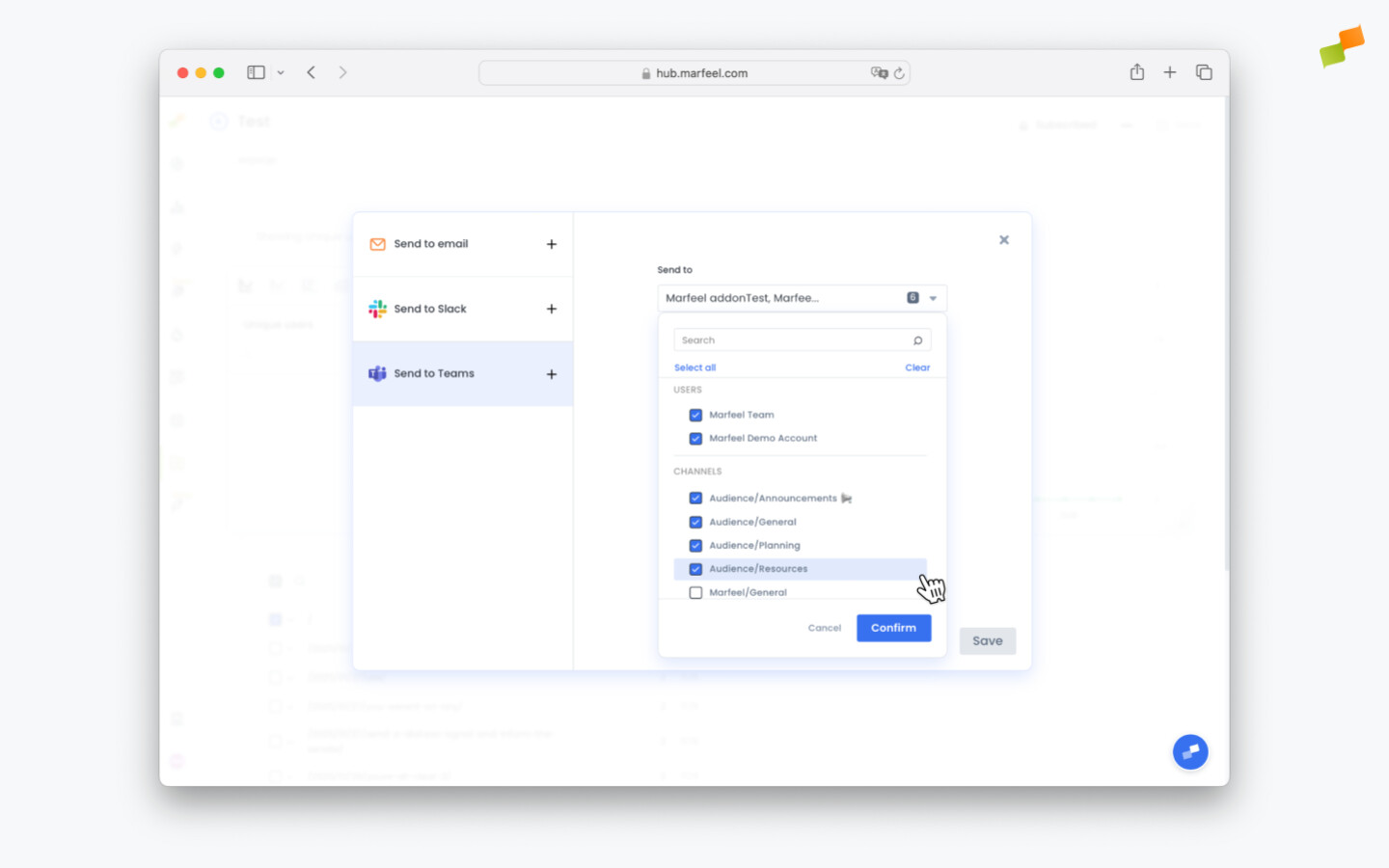Open the Marfeel widget in the bottom right corner
1389x868 pixels.
pyautogui.click(x=1190, y=751)
